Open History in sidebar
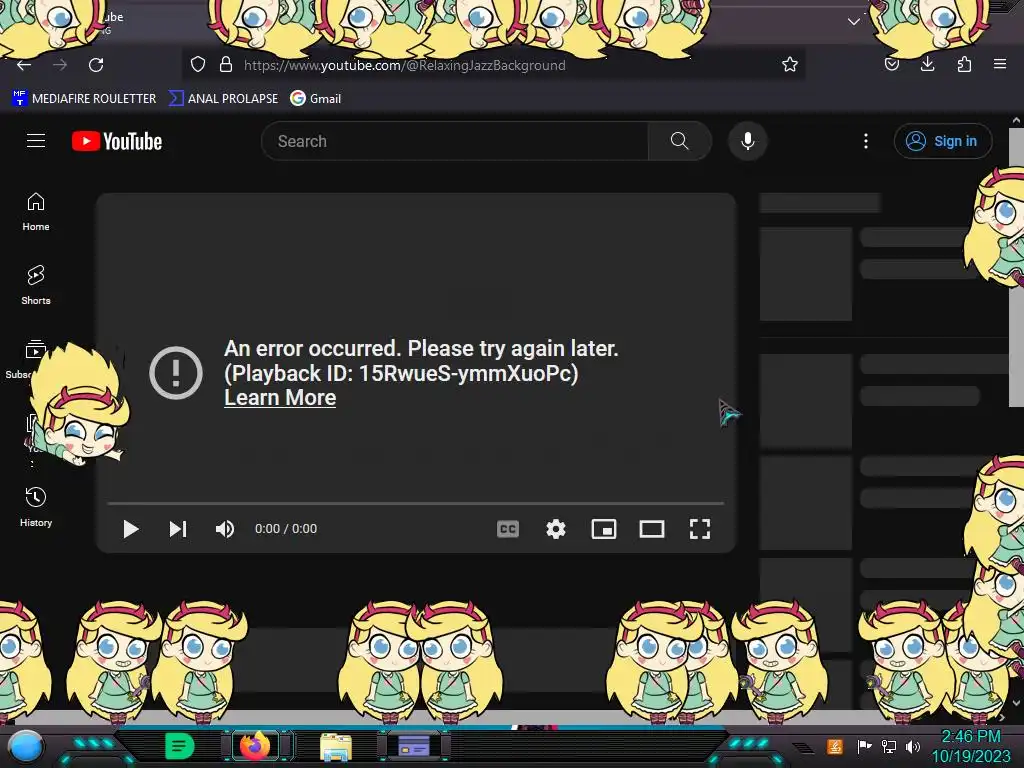This screenshot has height=768, width=1024. [36, 507]
